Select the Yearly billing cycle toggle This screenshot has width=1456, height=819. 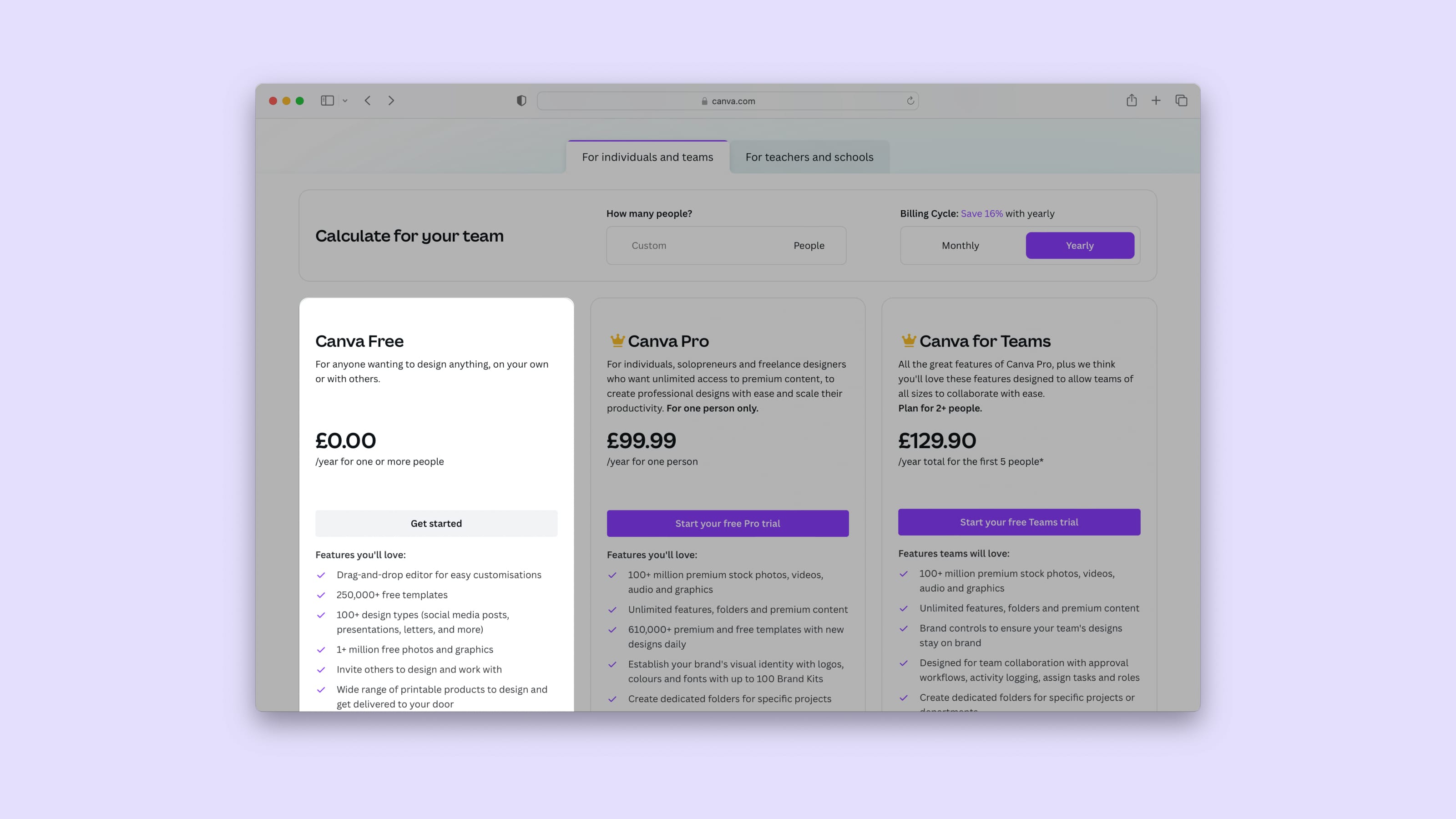tap(1079, 245)
